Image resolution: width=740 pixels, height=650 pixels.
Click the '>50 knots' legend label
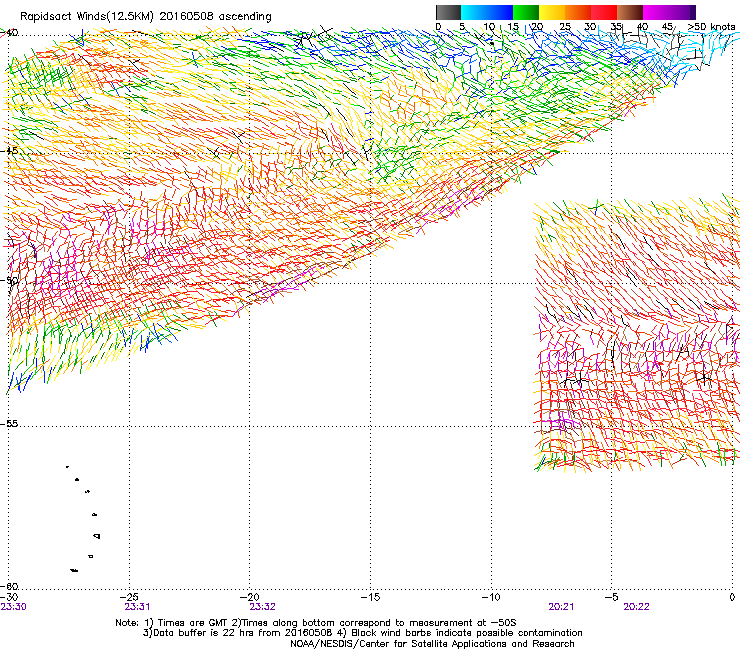711,27
